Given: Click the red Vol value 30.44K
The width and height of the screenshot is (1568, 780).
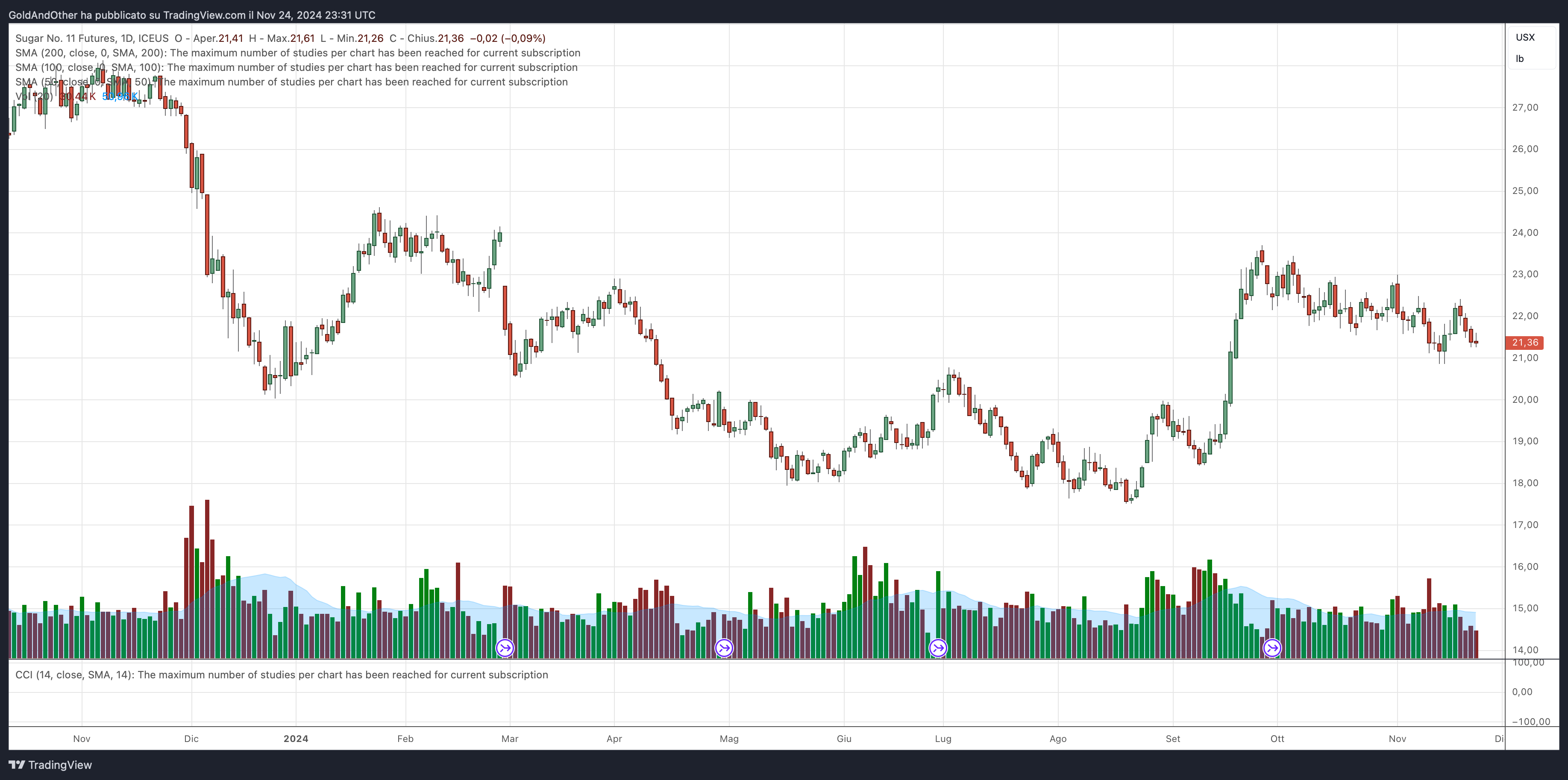Looking at the screenshot, I should pos(78,97).
